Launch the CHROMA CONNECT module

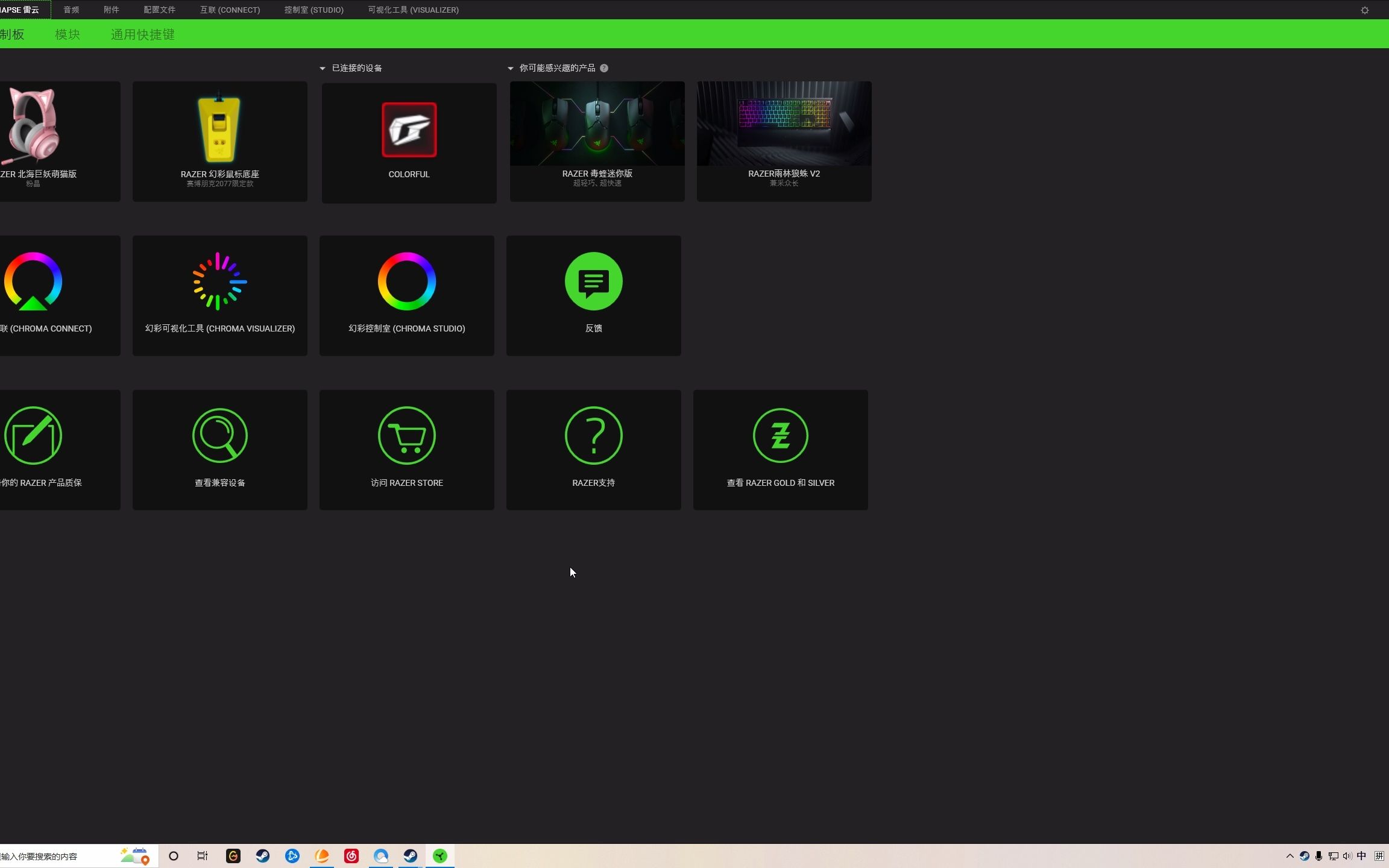tap(59, 295)
